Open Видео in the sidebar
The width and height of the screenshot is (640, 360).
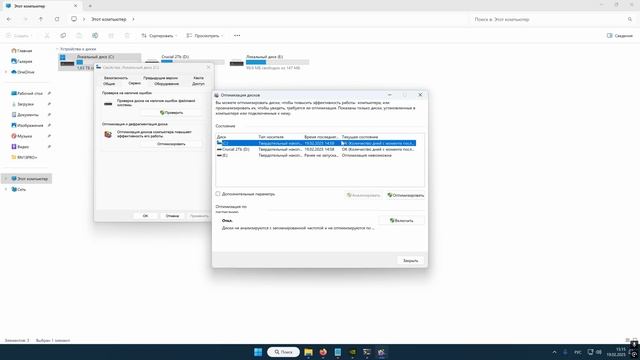coord(20,147)
